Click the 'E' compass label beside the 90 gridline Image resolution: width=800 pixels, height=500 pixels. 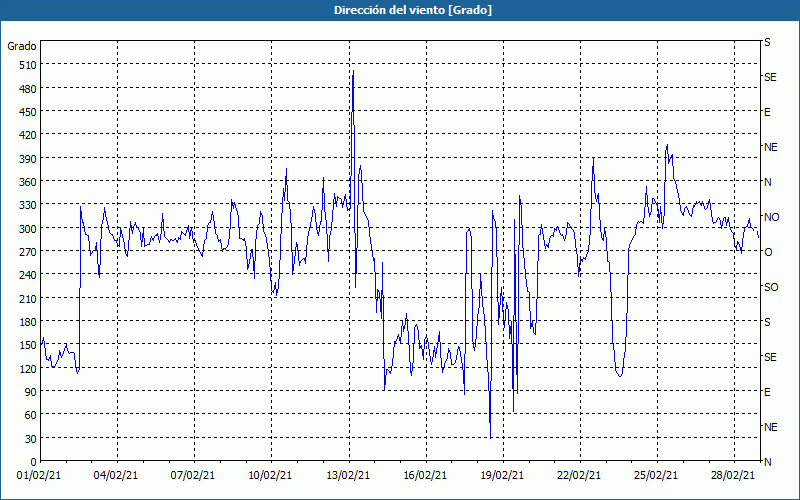[x=767, y=392]
